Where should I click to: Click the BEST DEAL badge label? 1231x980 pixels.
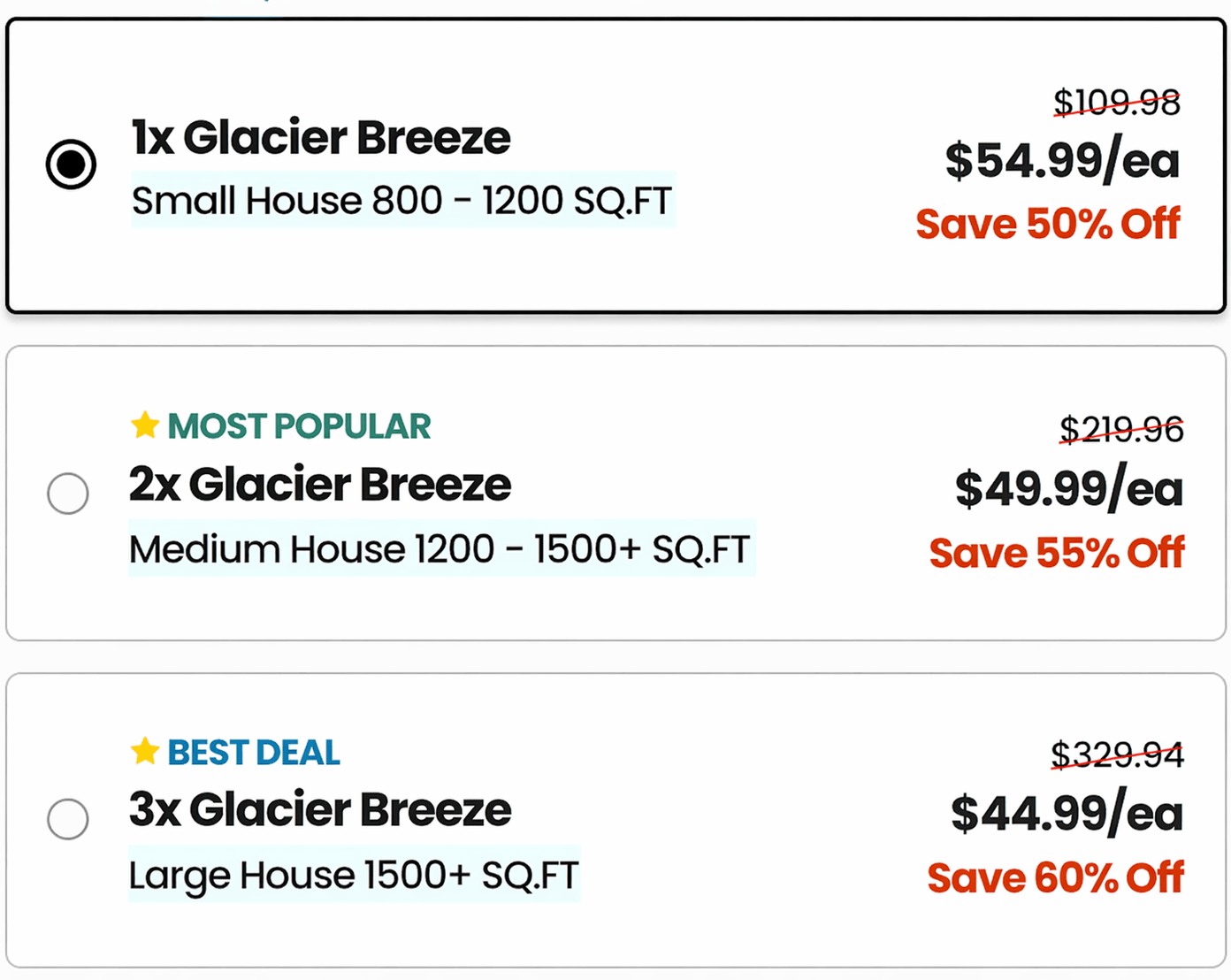coord(252,751)
